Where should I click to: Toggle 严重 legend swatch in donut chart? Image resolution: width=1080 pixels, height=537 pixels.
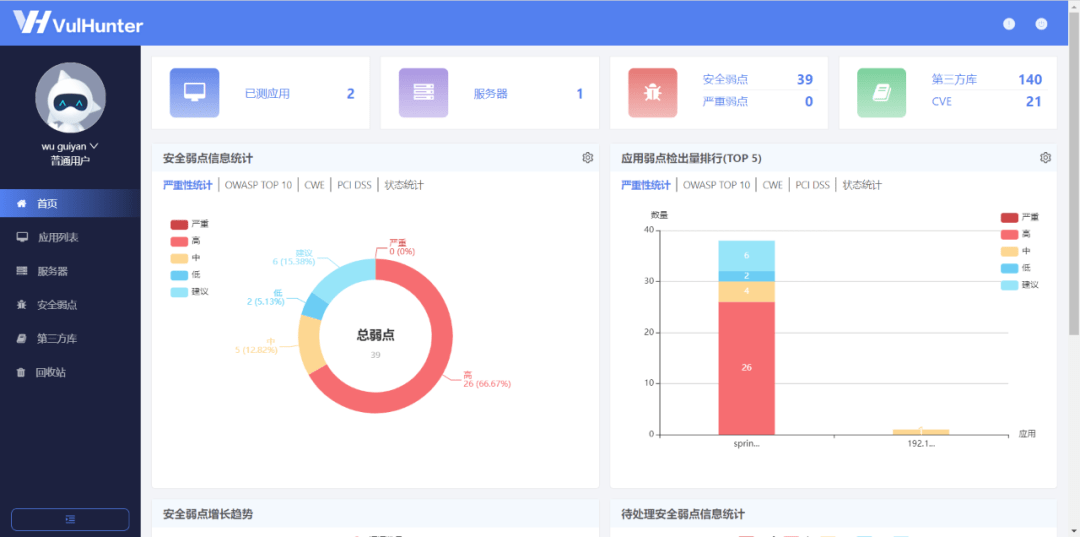pos(179,224)
